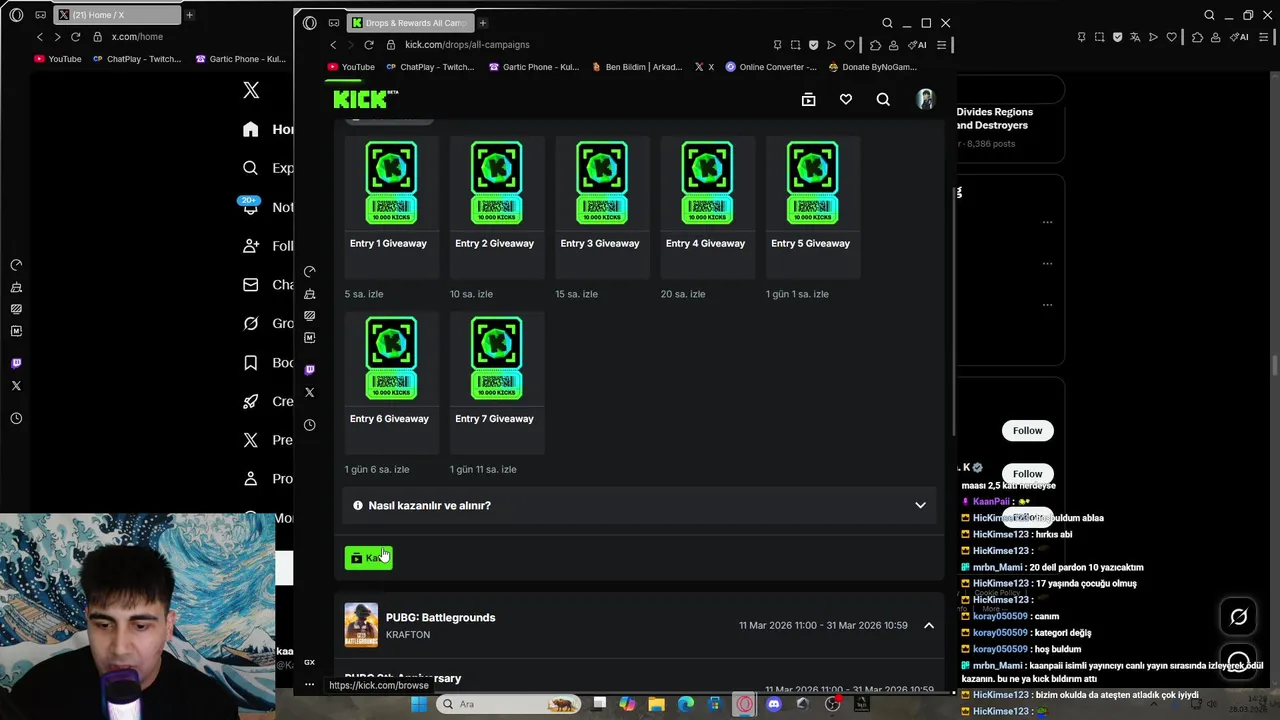Screen dimensions: 1280x720
Task: Open OBS Studio from the taskbar
Action: click(x=832, y=704)
